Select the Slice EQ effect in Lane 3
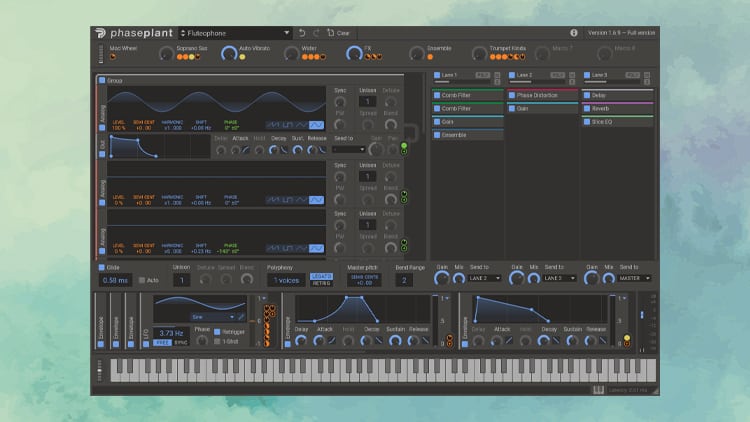Screen dimensions: 750x422 click(617, 122)
